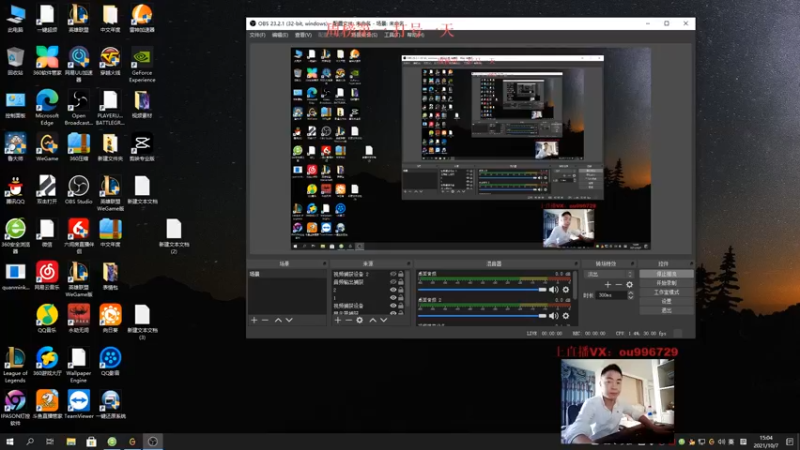Open the Wallpaper Engine desktop icon
The height and width of the screenshot is (450, 800).
(79, 365)
